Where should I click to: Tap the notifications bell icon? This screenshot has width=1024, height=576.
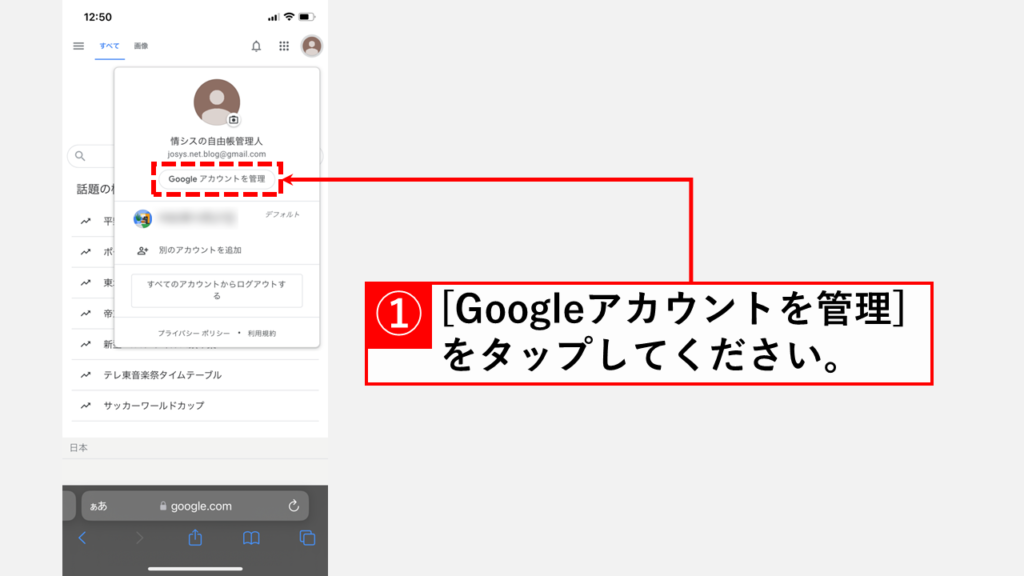256,46
